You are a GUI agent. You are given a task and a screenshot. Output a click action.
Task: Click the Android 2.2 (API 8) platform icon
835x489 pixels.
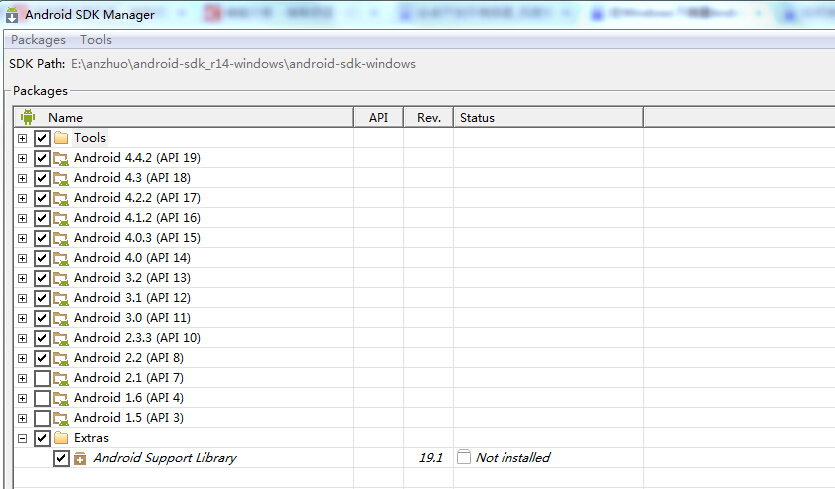[61, 358]
